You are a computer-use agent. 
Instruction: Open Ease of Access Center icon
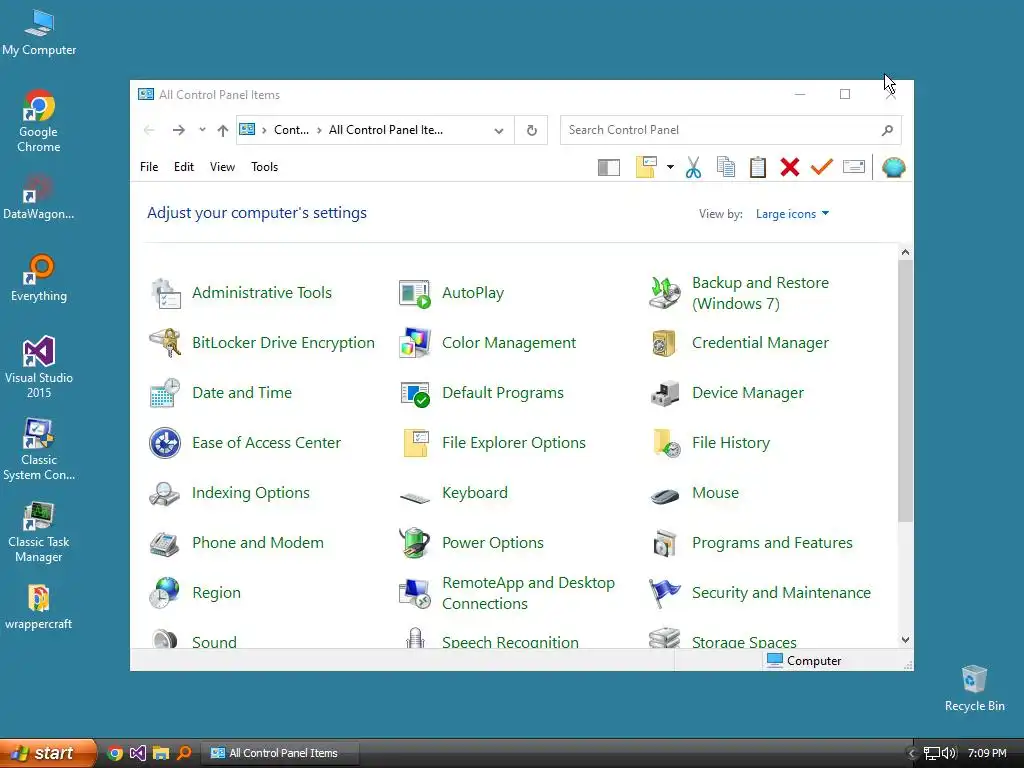pyautogui.click(x=165, y=443)
